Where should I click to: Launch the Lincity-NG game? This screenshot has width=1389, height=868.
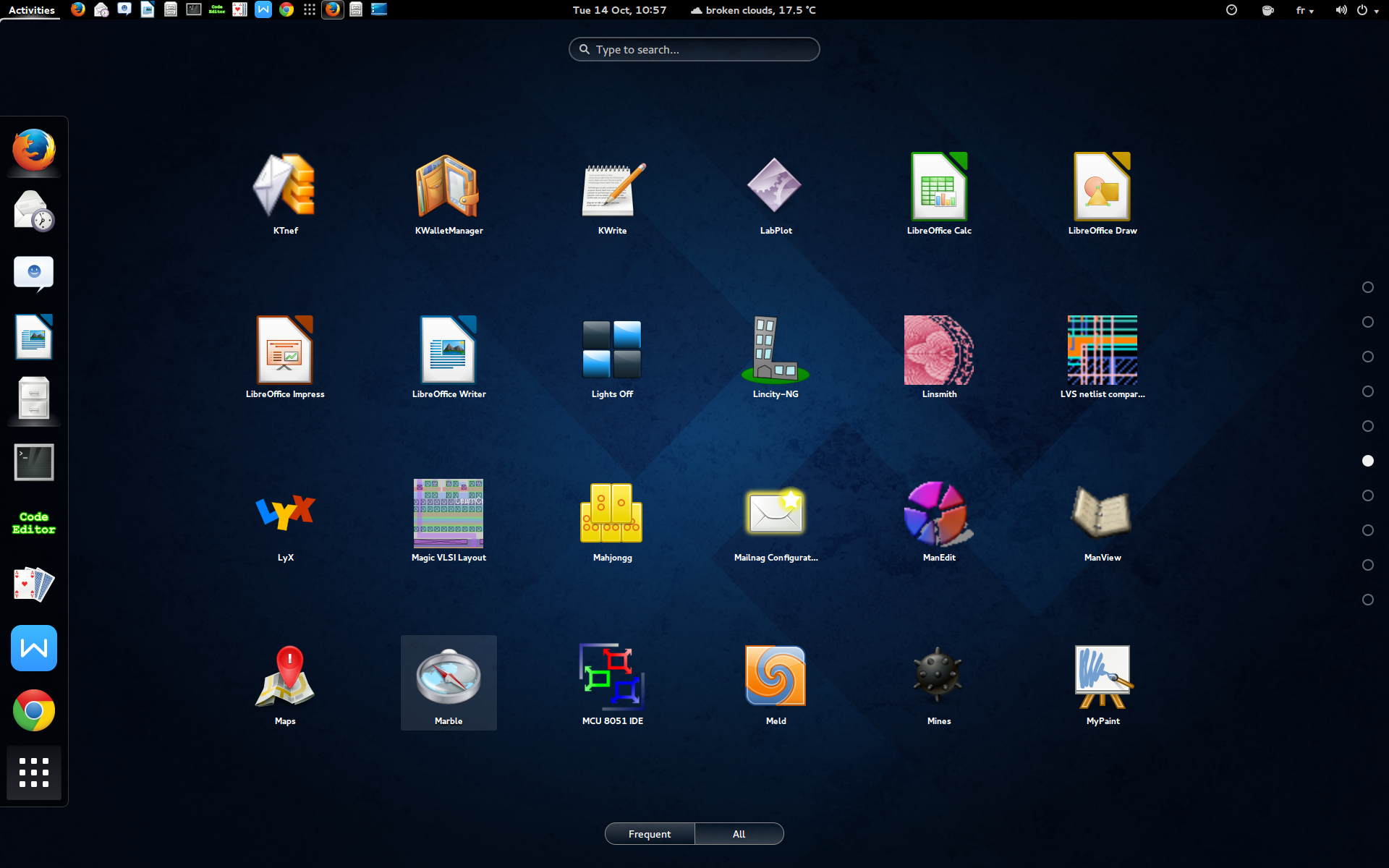coord(776,357)
